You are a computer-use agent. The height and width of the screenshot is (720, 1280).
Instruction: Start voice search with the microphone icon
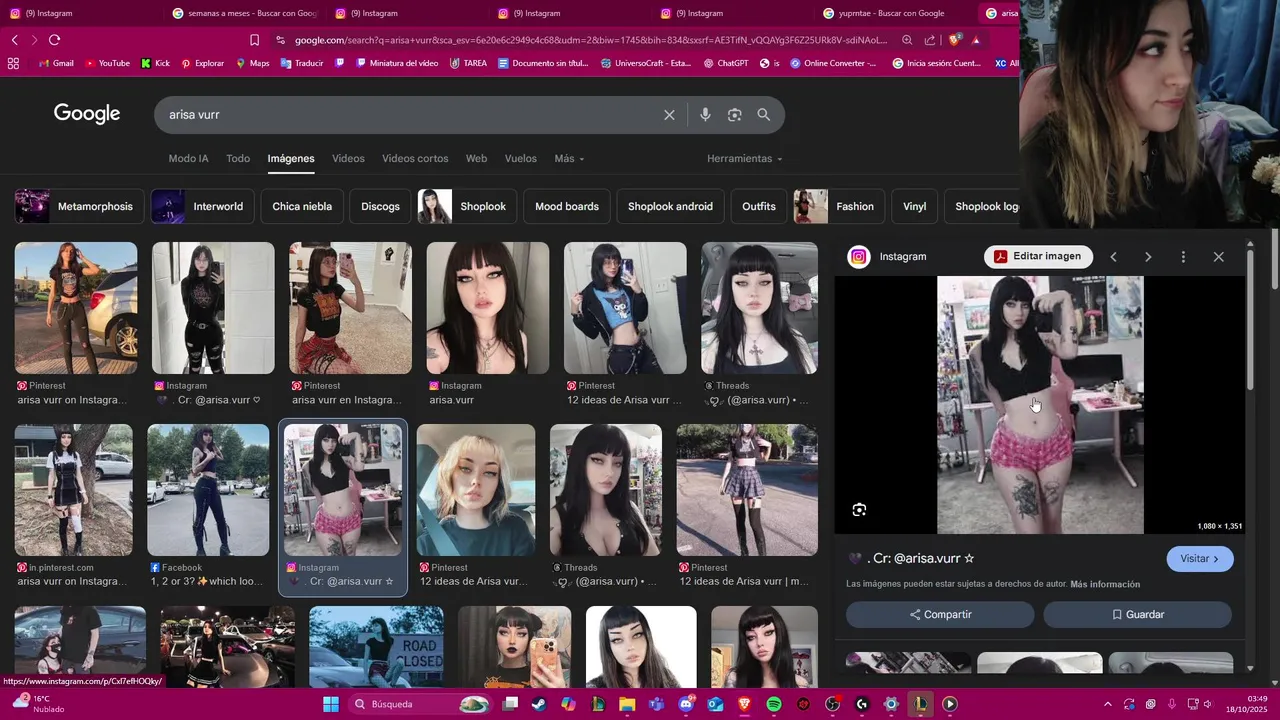pyautogui.click(x=705, y=115)
